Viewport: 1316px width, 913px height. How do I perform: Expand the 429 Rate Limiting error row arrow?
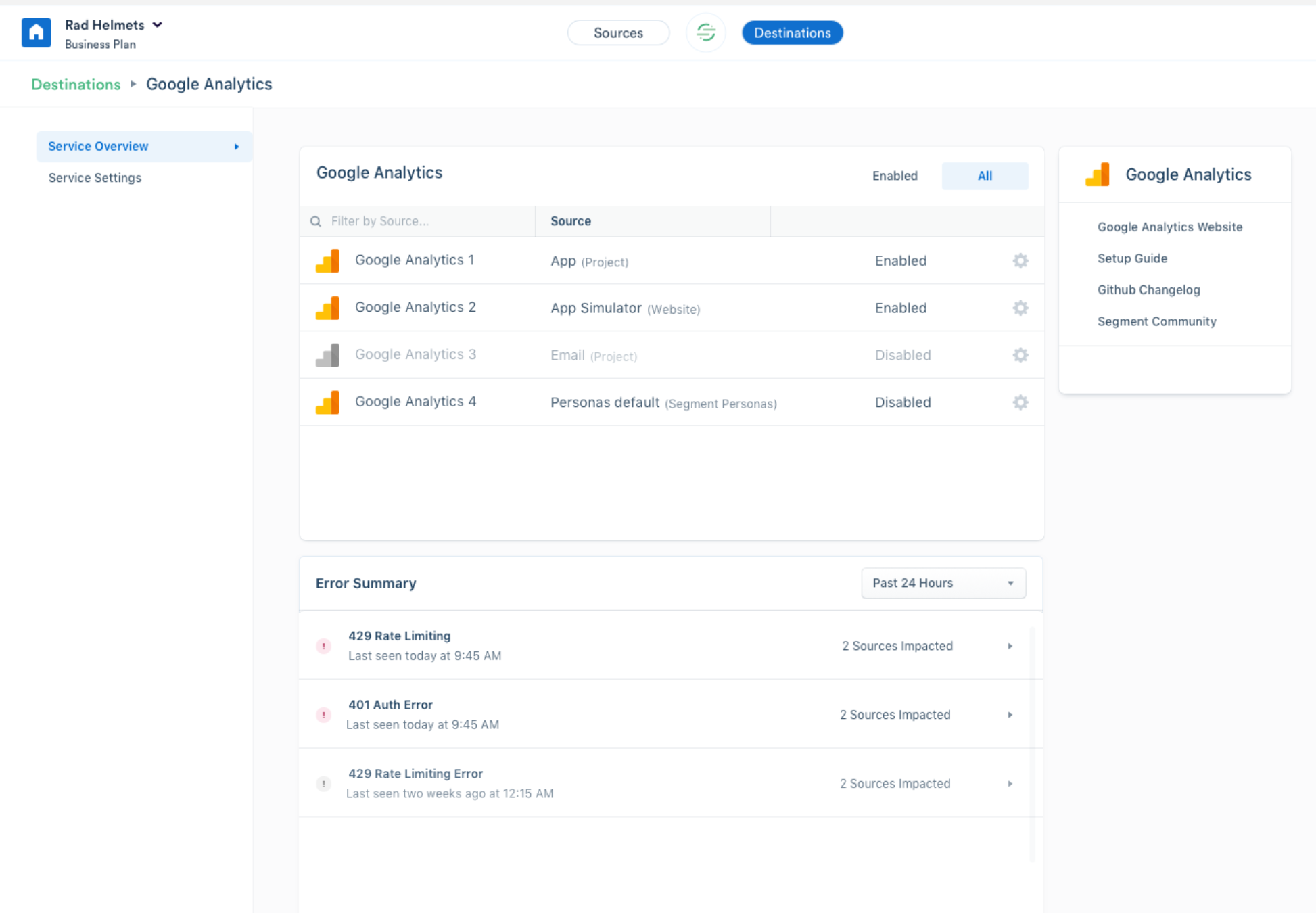click(x=1010, y=647)
